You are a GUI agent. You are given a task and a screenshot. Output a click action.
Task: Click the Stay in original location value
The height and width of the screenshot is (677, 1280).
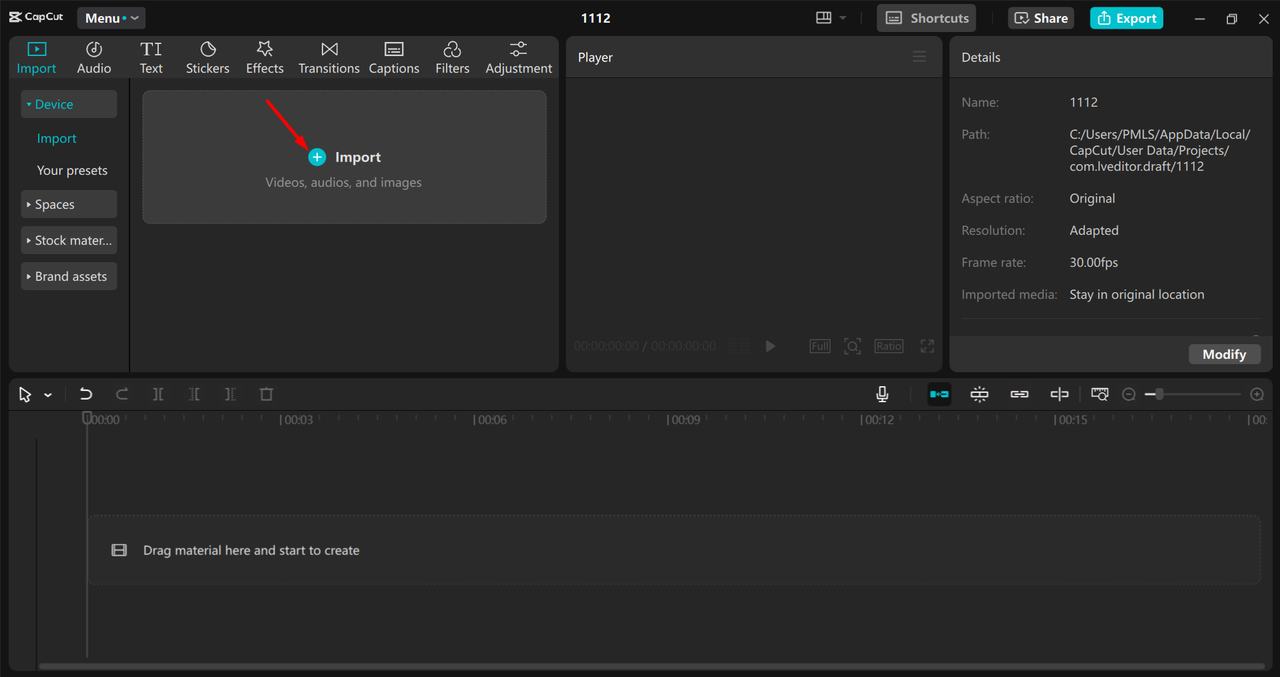pyautogui.click(x=1137, y=294)
